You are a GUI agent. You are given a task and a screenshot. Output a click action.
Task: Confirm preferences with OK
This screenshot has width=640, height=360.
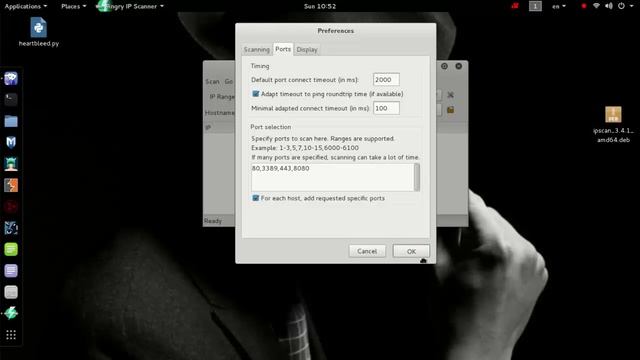point(411,251)
